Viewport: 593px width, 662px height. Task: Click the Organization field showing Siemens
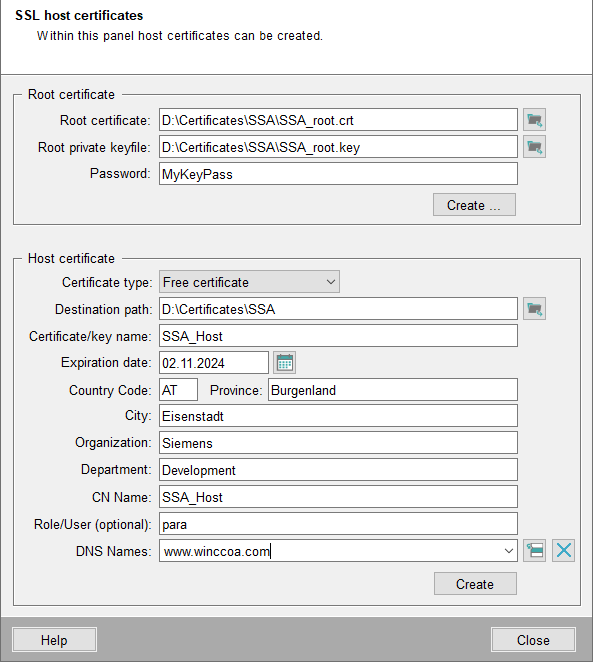click(x=338, y=443)
